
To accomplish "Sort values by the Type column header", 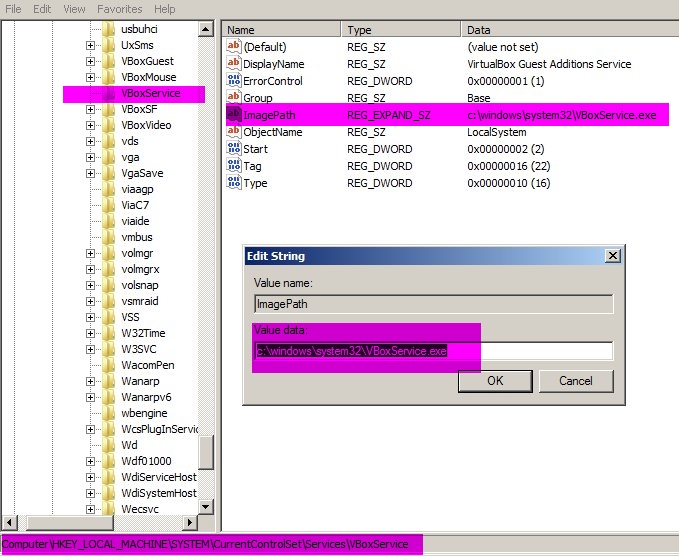I will coord(401,30).
